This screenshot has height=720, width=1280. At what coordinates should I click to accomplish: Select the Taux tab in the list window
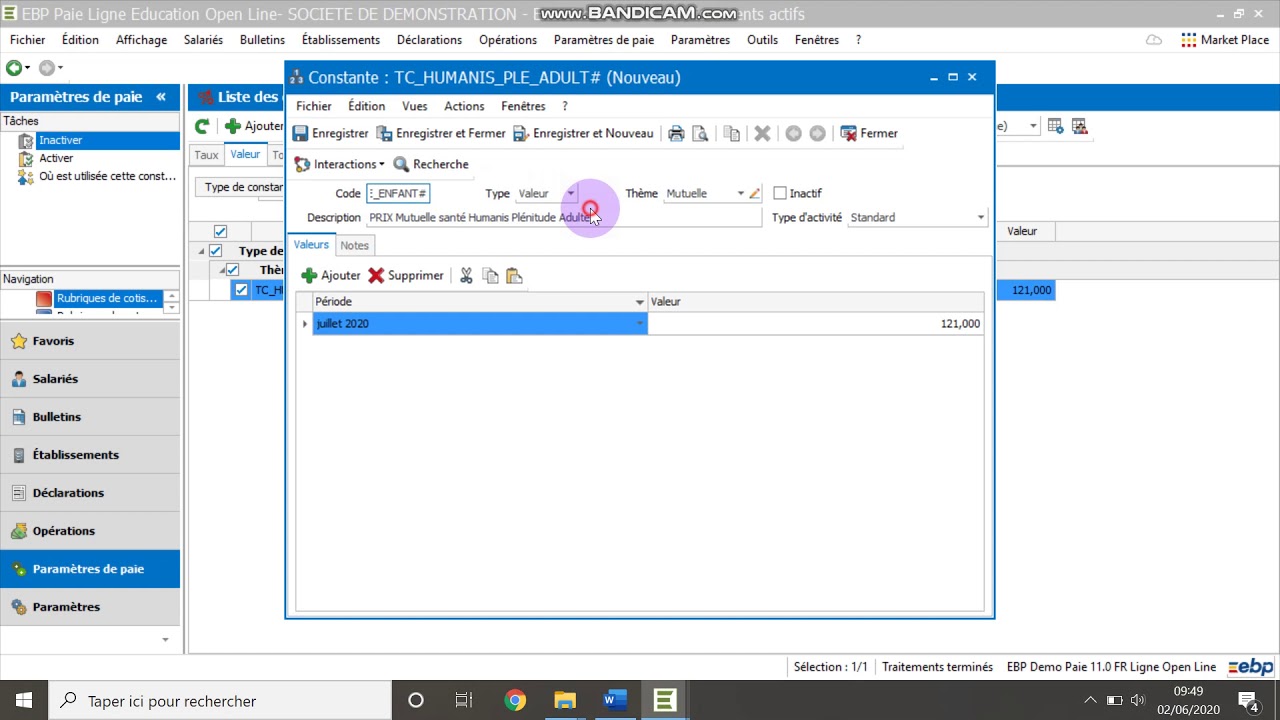click(206, 155)
